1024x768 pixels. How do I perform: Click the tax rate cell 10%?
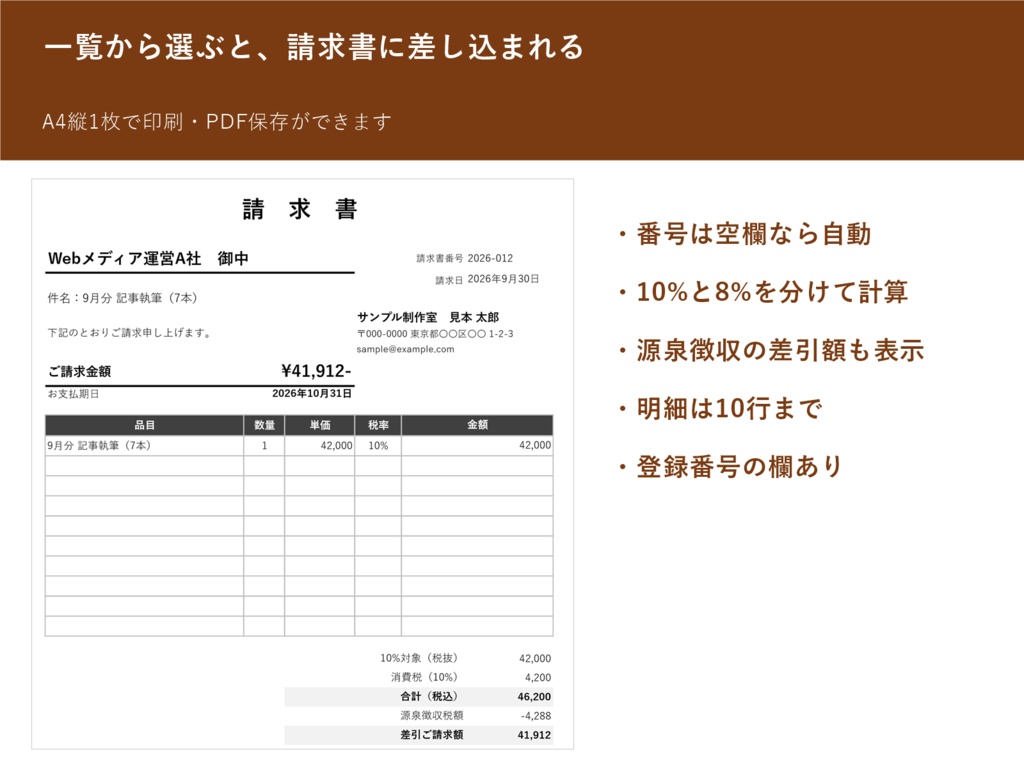(x=378, y=445)
